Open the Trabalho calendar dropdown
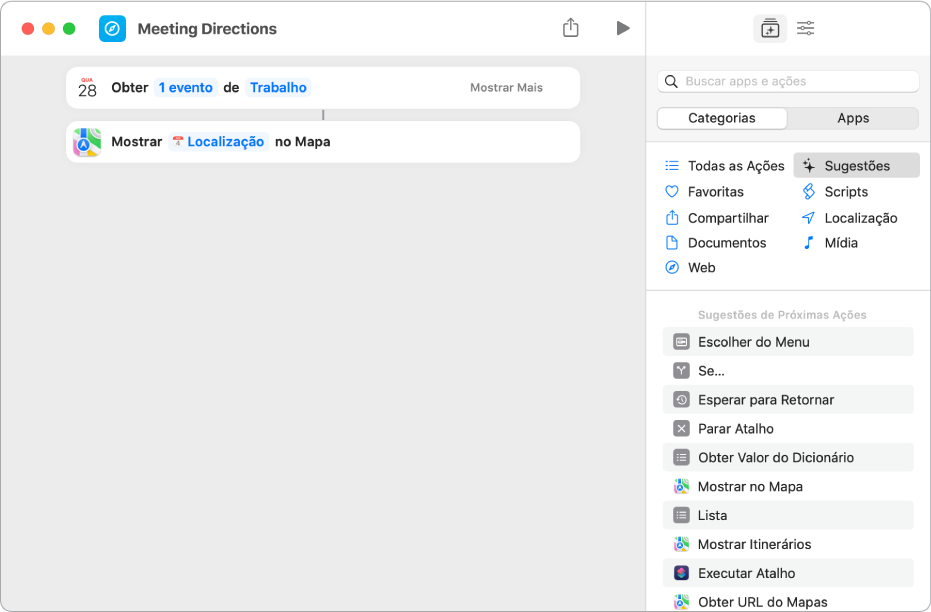This screenshot has width=931, height=612. click(278, 88)
